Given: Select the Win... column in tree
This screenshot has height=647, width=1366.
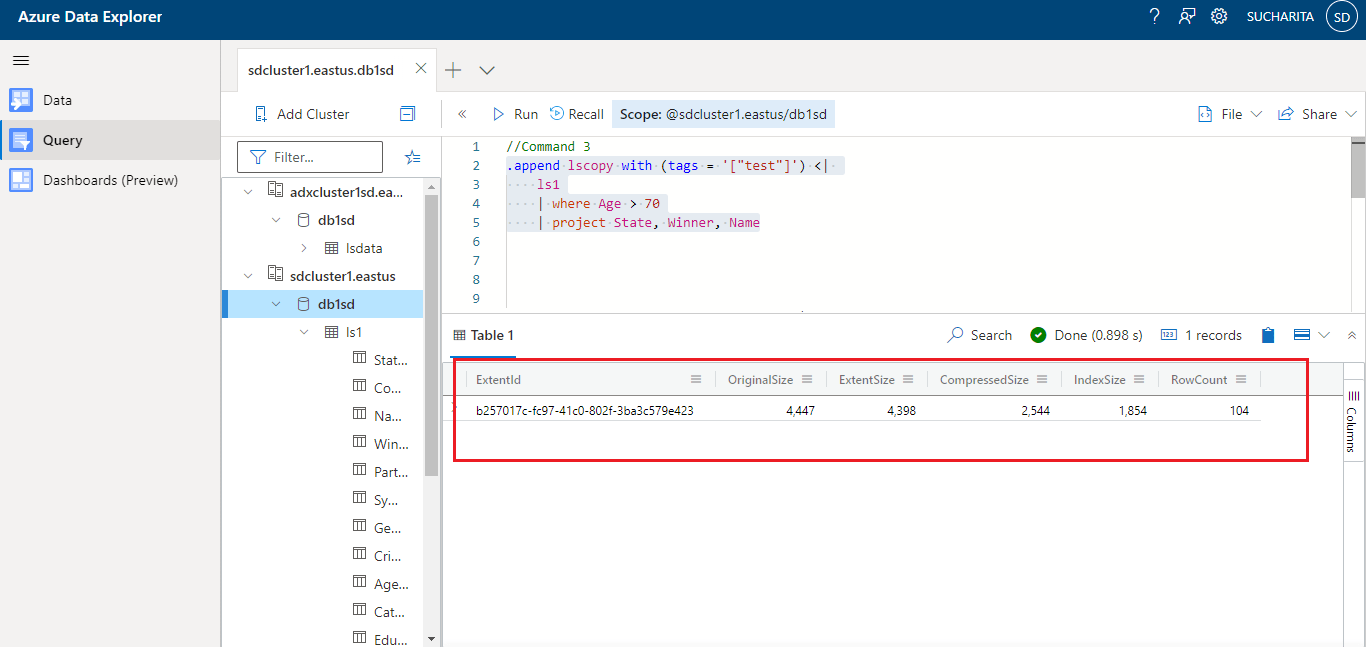Looking at the screenshot, I should point(391,444).
